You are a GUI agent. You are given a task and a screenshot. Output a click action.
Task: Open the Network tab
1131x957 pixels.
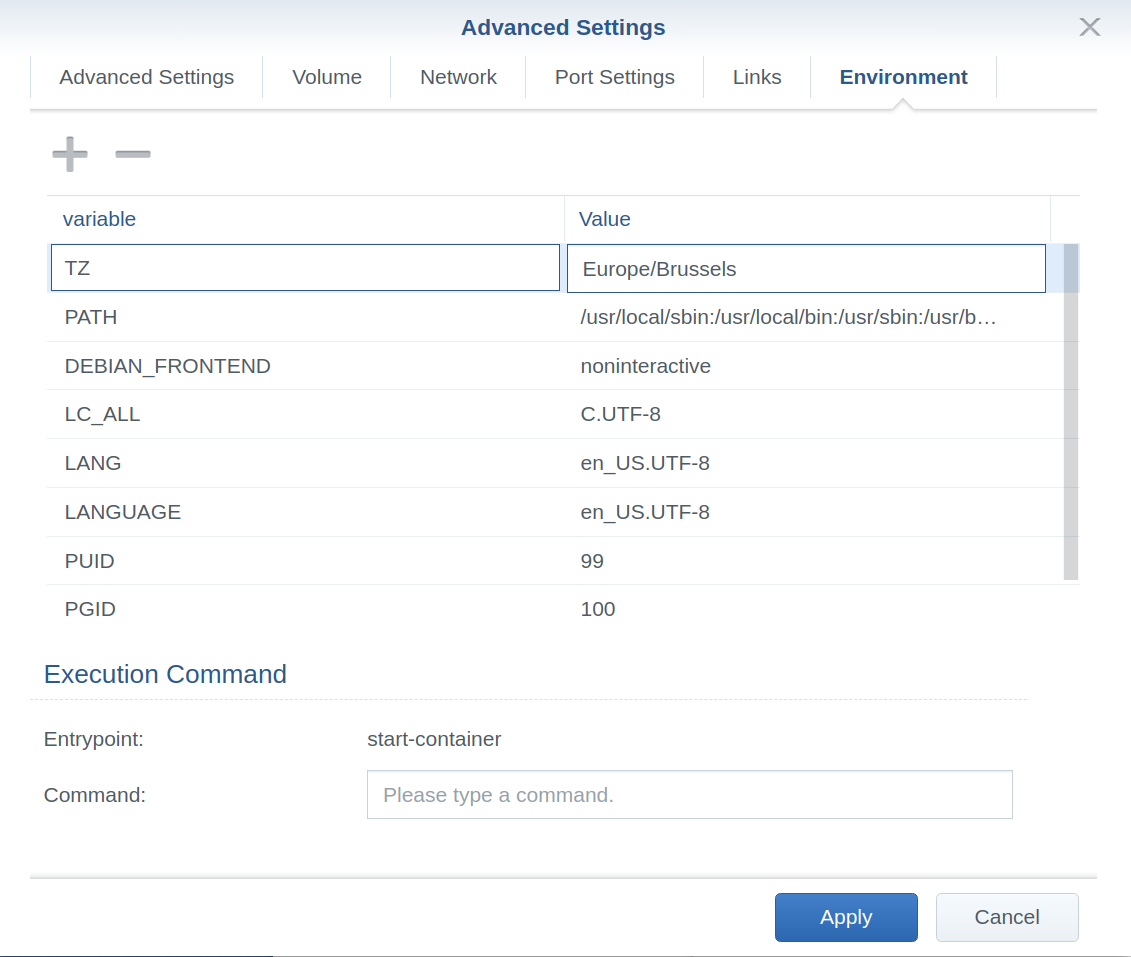pos(458,77)
